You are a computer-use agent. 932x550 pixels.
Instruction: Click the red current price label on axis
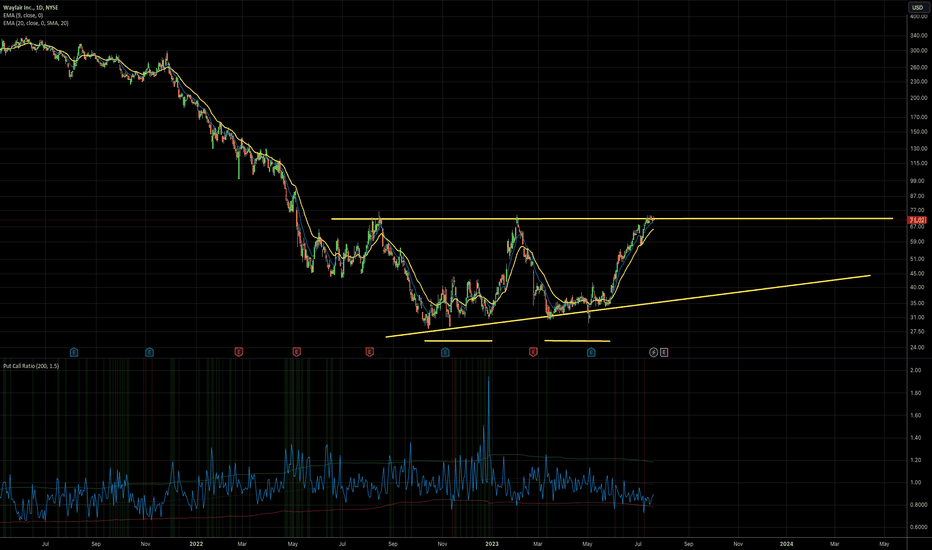918,220
